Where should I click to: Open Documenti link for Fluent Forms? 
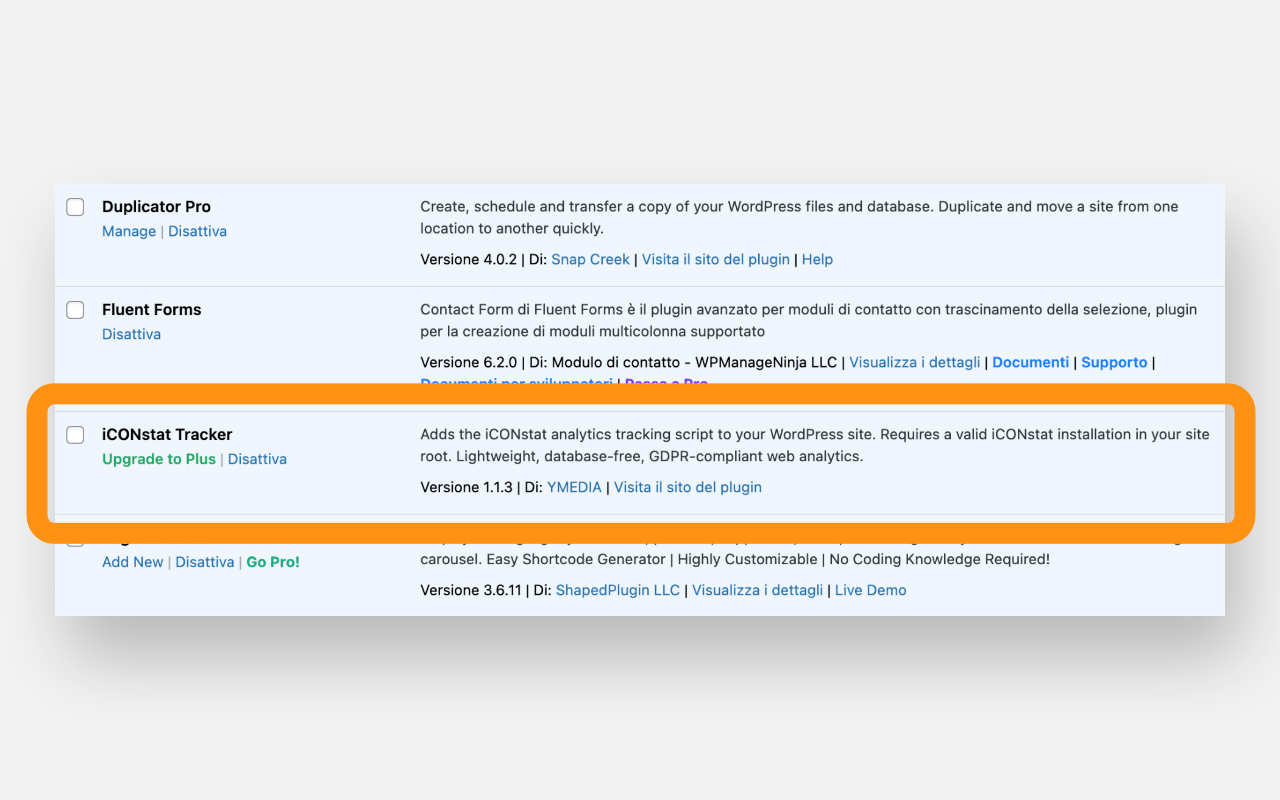pos(1031,362)
